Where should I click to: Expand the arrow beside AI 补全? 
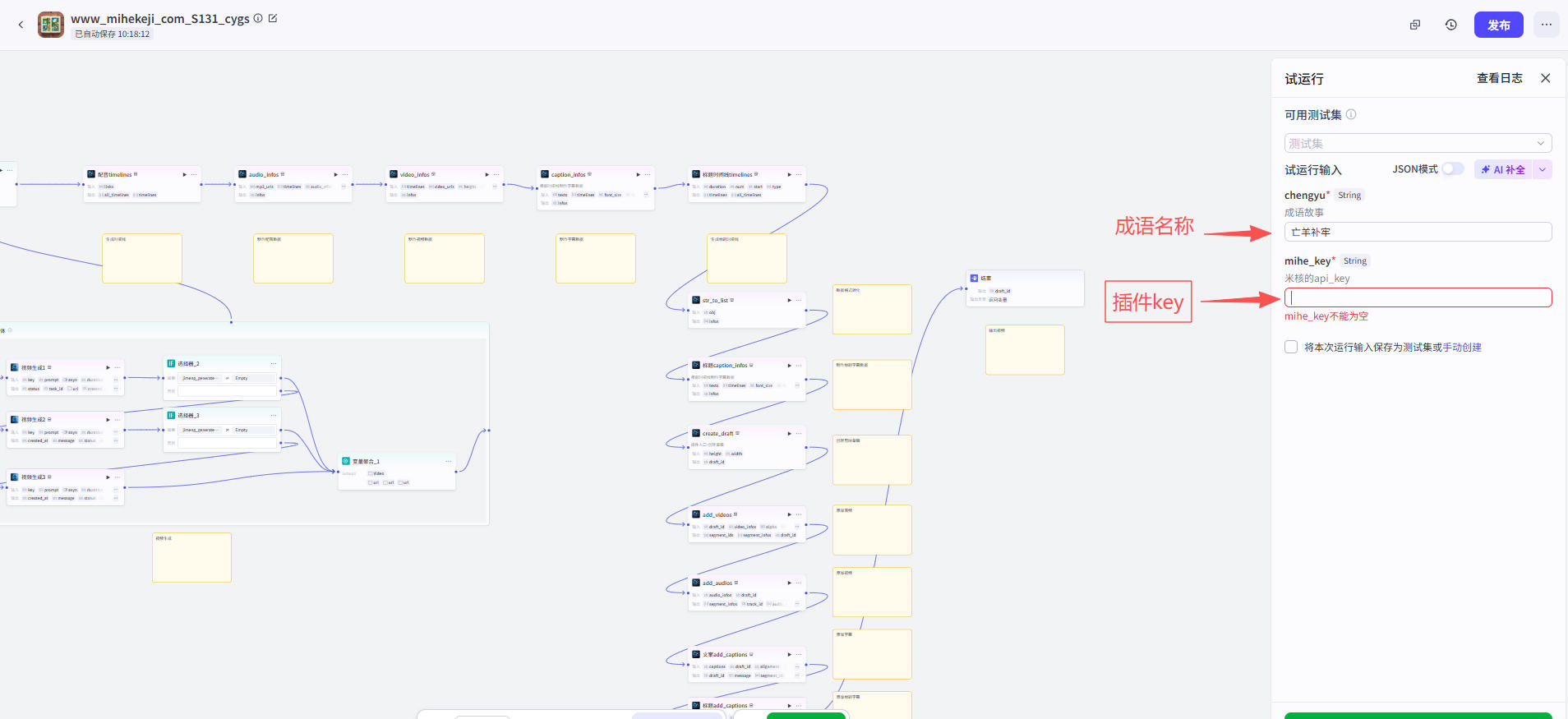click(x=1543, y=169)
